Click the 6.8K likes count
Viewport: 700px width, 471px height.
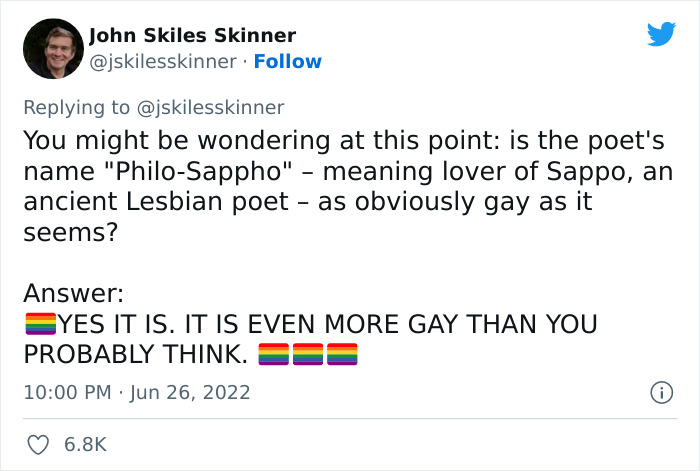[85, 442]
